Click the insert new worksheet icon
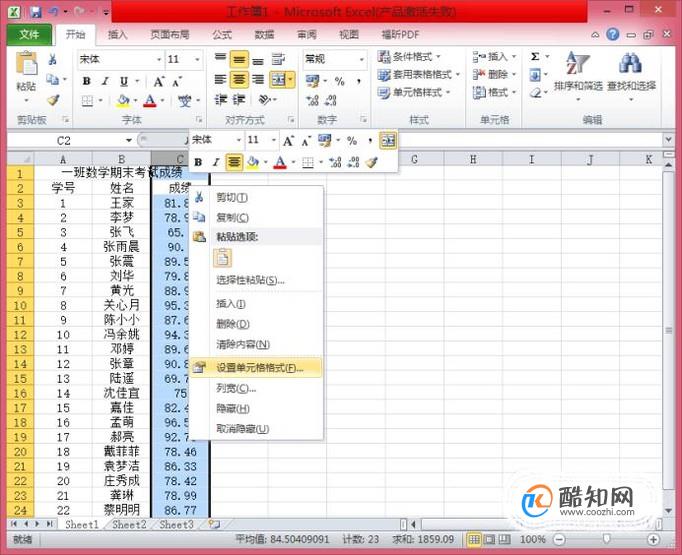Image resolution: width=682 pixels, height=555 pixels. click(214, 524)
